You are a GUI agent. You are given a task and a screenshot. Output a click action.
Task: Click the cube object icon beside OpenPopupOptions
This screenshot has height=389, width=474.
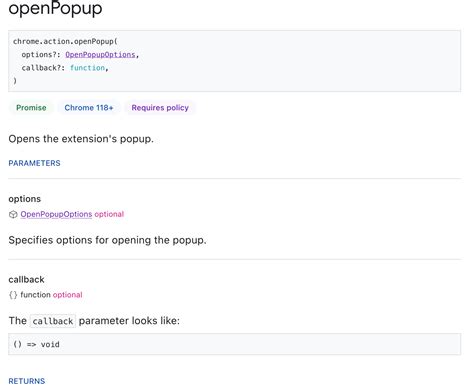click(x=13, y=214)
